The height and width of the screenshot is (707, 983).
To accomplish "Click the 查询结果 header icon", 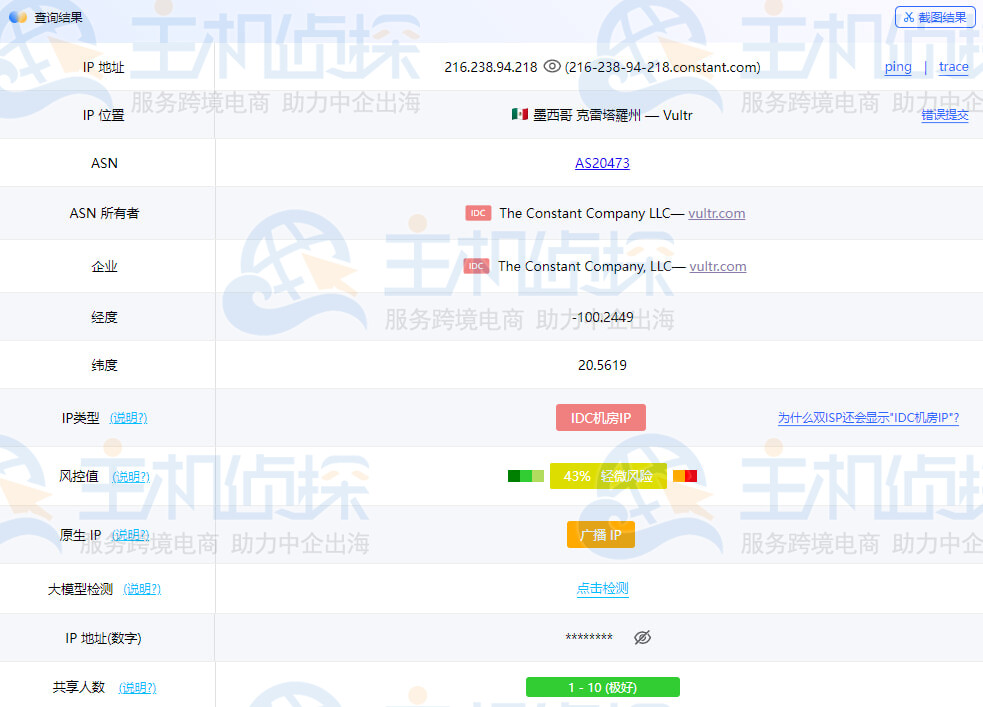I will pos(18,18).
